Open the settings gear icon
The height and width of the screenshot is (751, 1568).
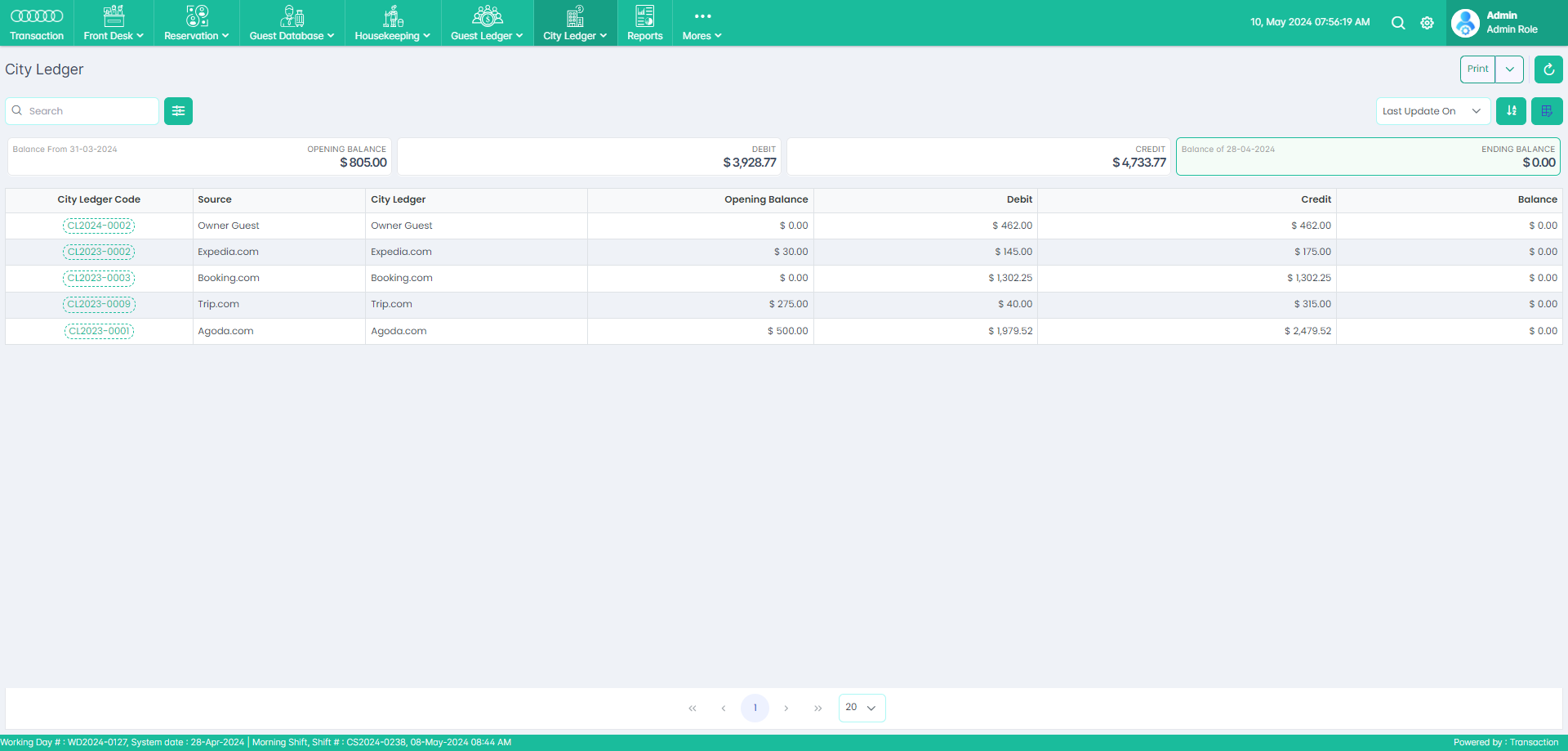[x=1427, y=23]
